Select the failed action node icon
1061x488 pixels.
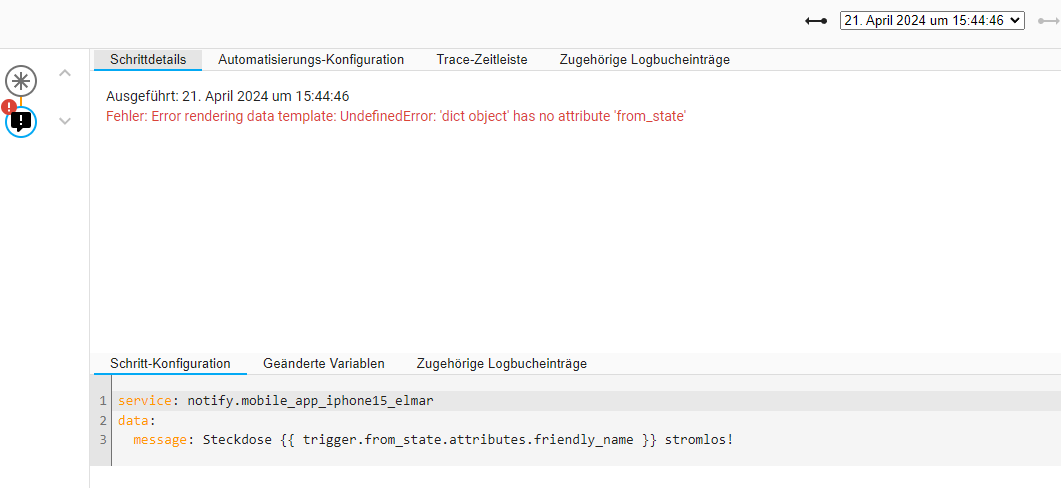21,122
